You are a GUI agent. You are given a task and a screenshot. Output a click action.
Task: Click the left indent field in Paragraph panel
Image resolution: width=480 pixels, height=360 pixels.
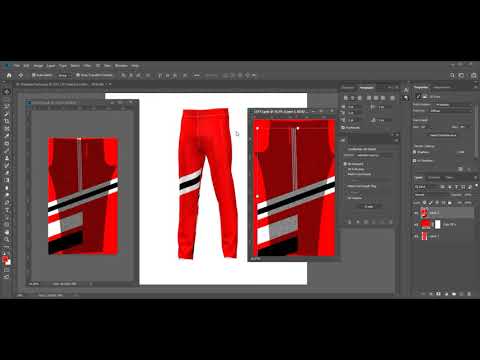(354, 107)
